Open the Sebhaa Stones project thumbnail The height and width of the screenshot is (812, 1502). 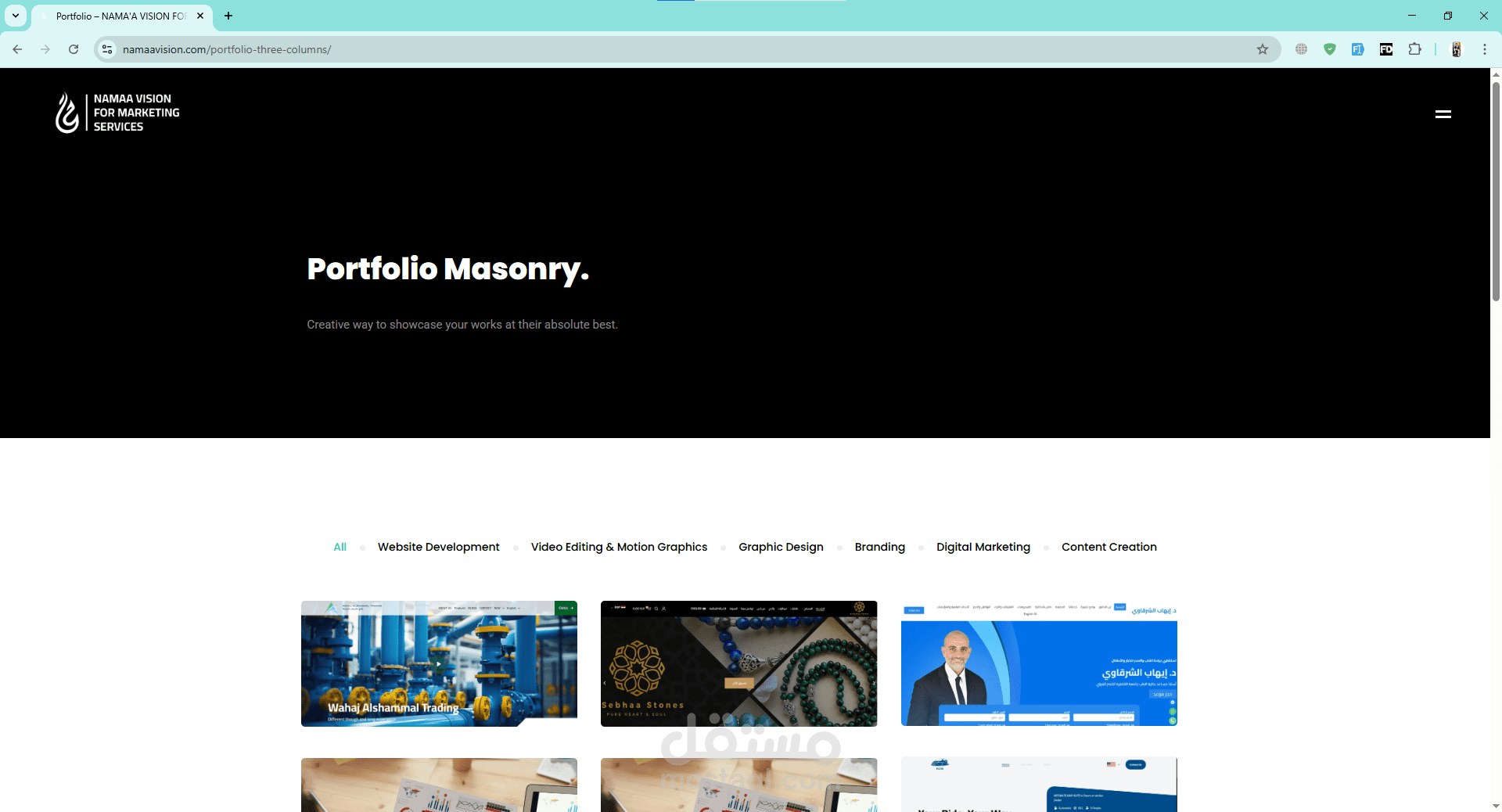(x=738, y=663)
